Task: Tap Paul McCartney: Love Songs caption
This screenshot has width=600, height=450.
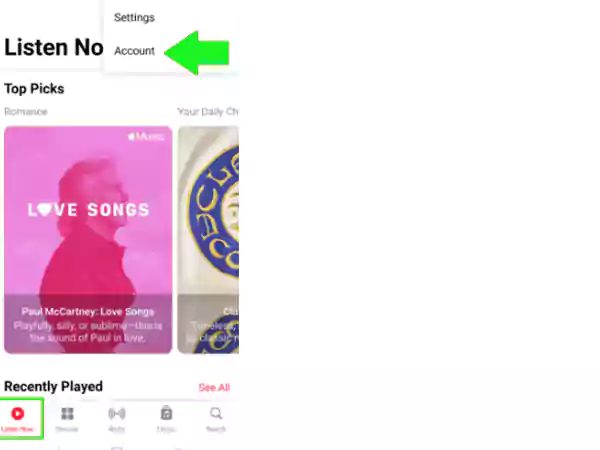Action: click(88, 312)
